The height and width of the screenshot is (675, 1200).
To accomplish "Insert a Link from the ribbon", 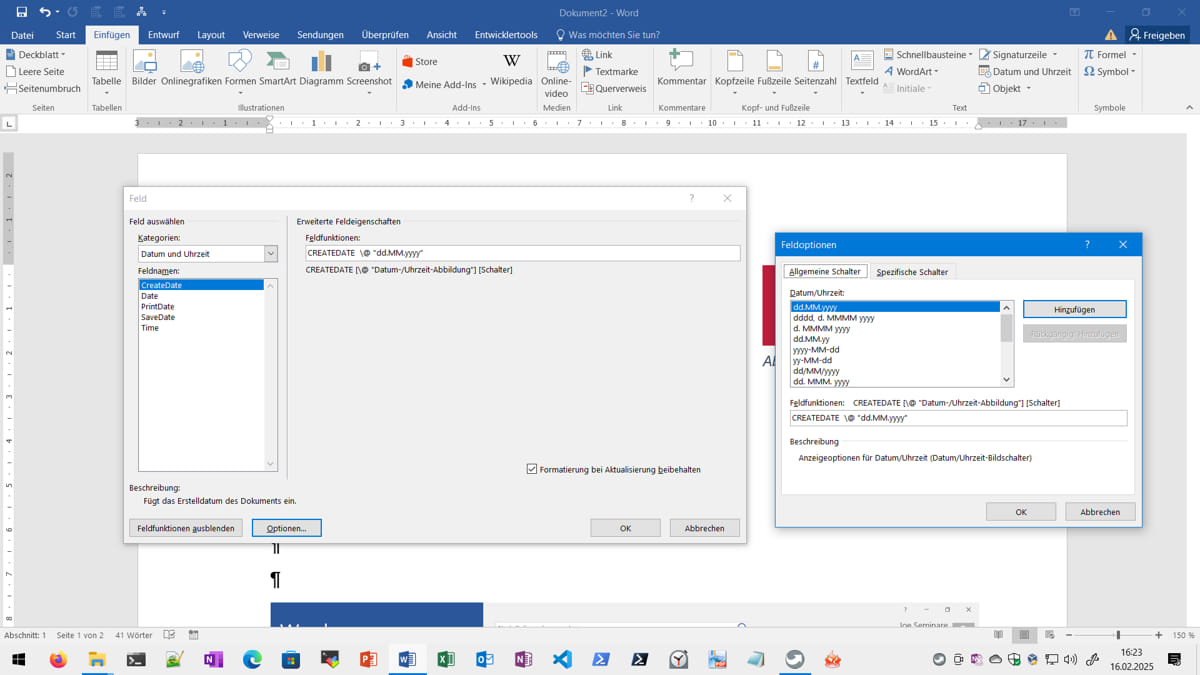I will pos(597,55).
